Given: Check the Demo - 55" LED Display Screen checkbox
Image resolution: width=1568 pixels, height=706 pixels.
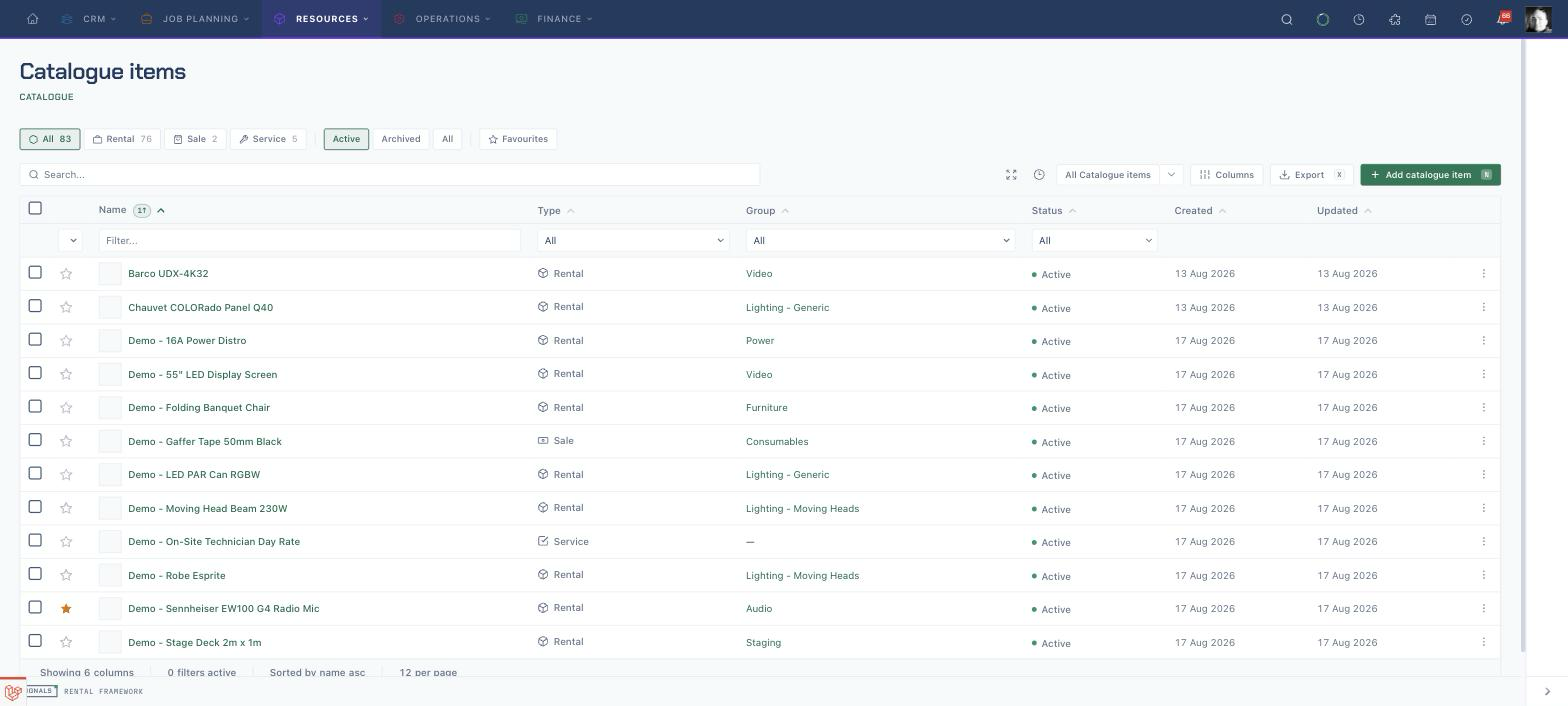Looking at the screenshot, I should [35, 373].
